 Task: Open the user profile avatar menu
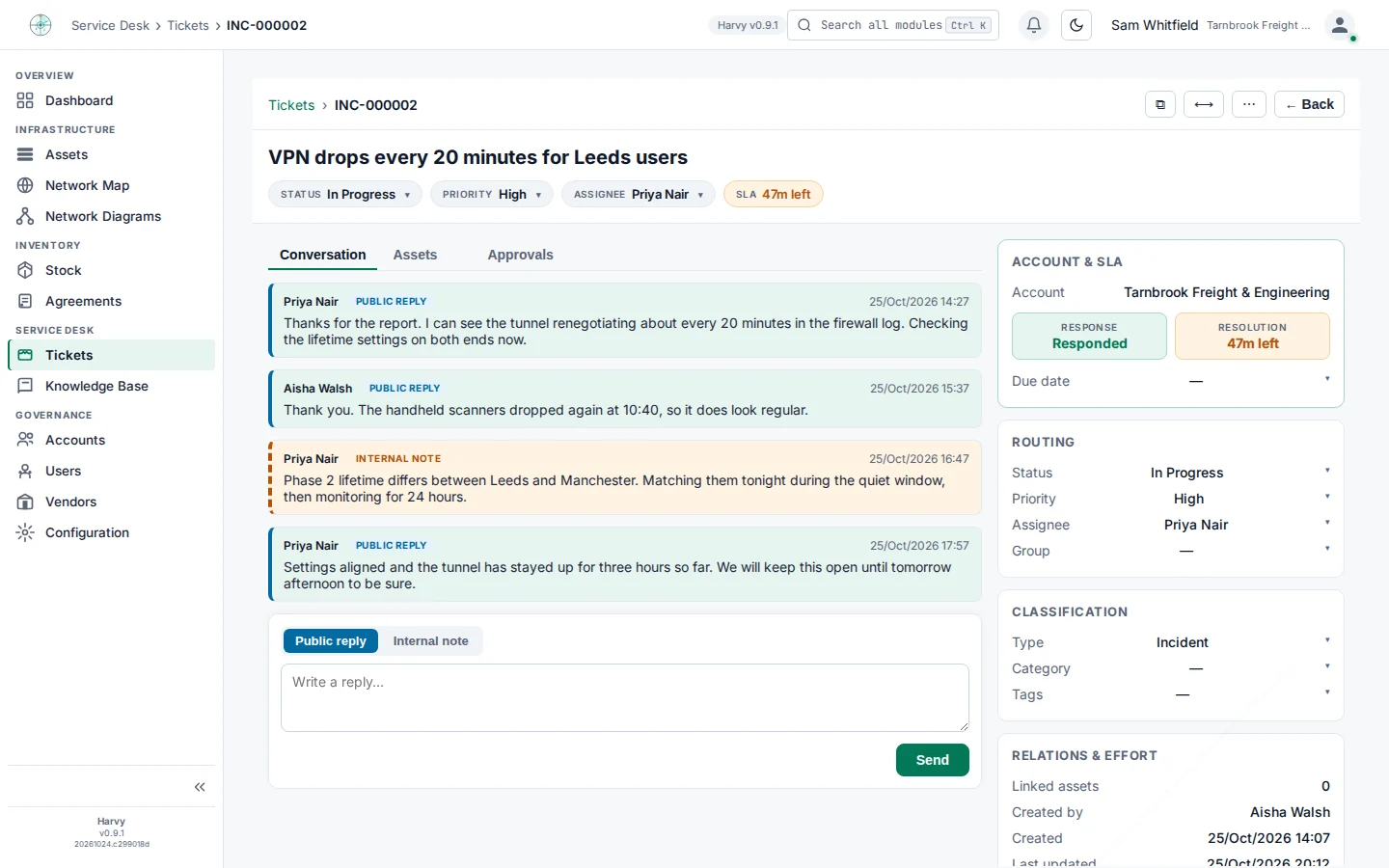click(1340, 25)
